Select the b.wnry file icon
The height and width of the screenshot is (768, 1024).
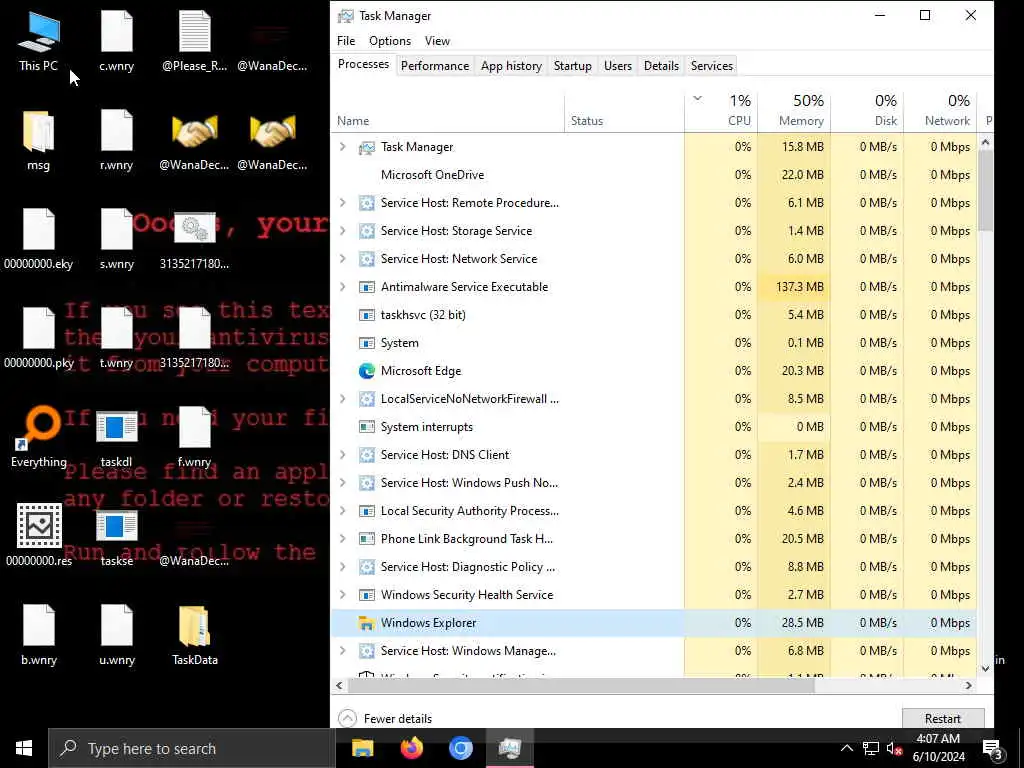click(39, 635)
